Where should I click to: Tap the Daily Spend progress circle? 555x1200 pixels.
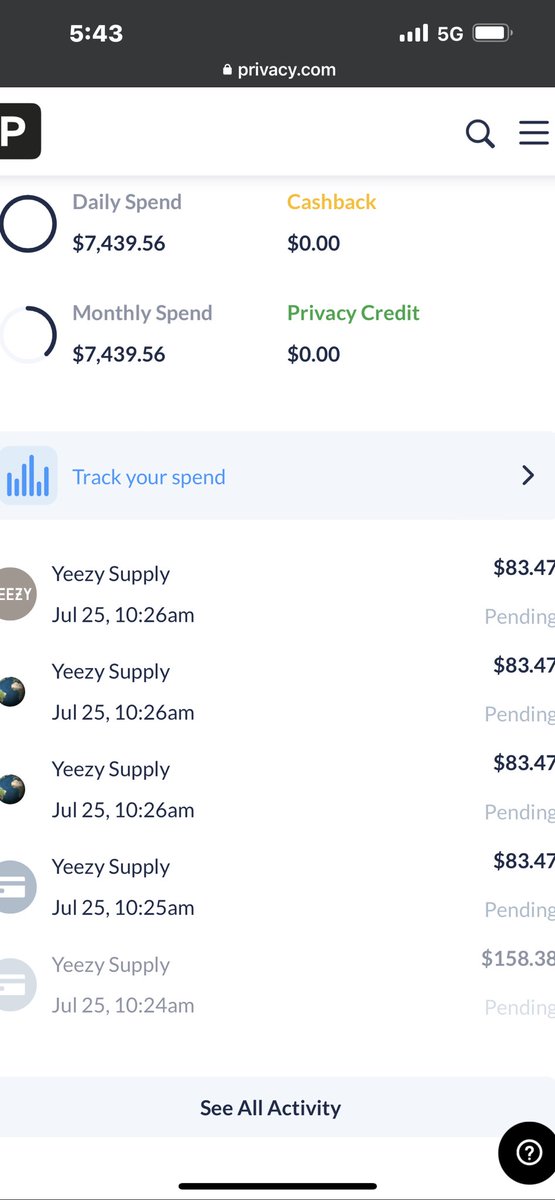27,223
